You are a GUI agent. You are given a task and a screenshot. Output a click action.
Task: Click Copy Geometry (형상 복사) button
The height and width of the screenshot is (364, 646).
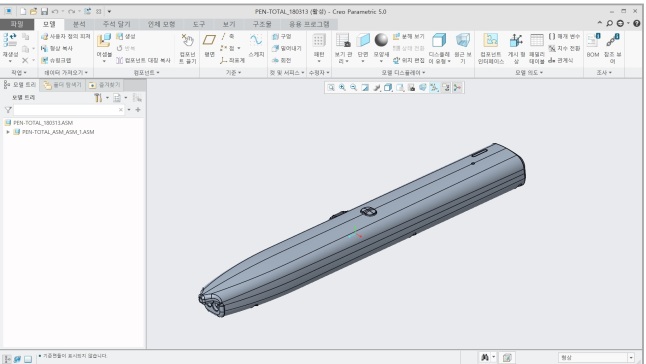coord(57,49)
